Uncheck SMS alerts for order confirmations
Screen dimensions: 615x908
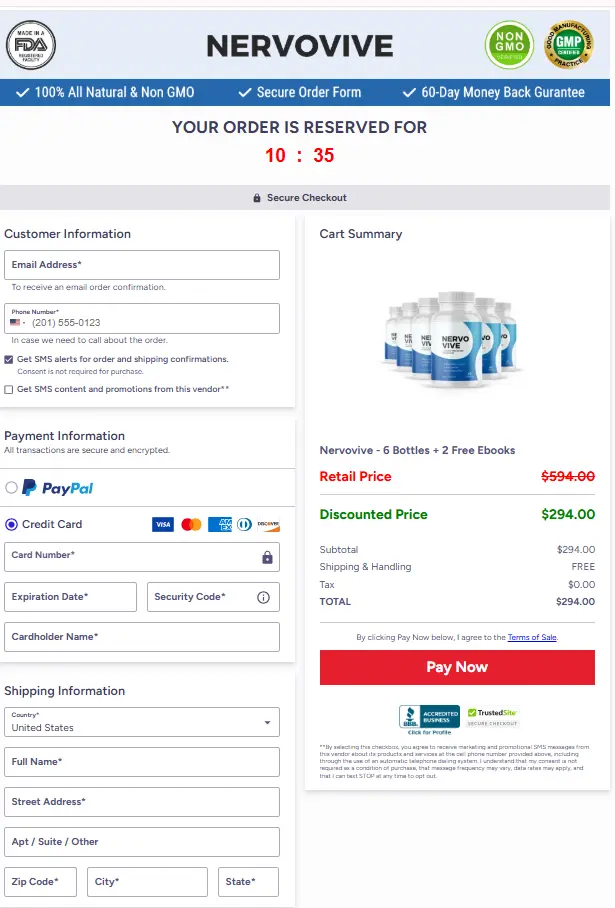tap(11, 358)
